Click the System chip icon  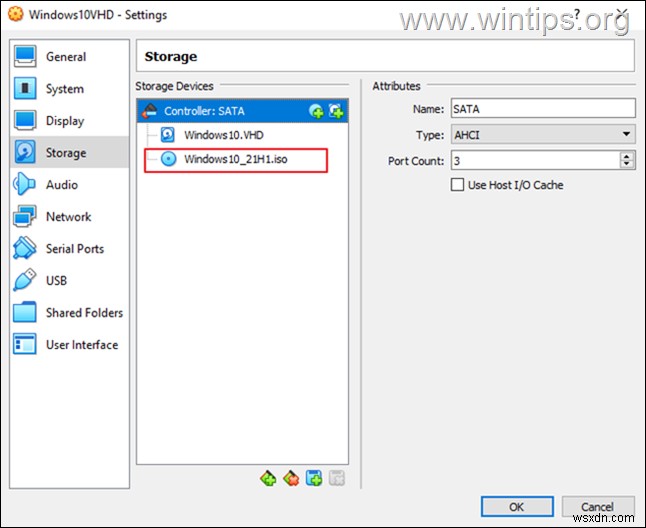(25, 88)
